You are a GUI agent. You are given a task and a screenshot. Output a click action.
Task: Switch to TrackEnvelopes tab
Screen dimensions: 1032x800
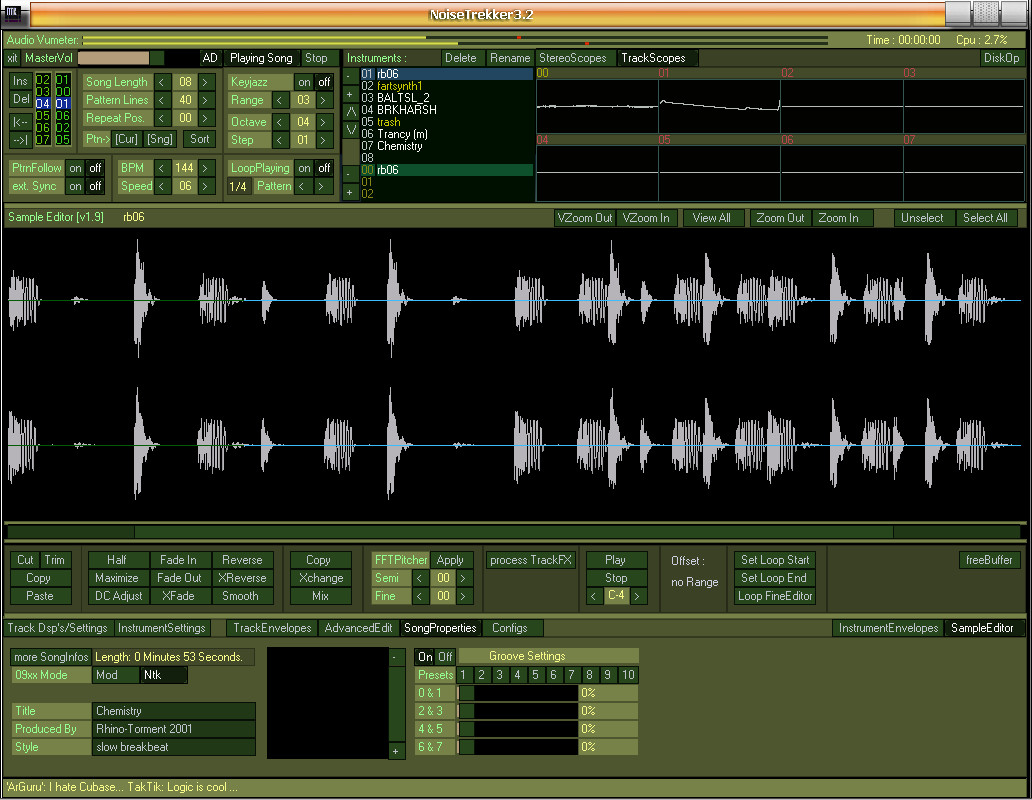[x=272, y=628]
